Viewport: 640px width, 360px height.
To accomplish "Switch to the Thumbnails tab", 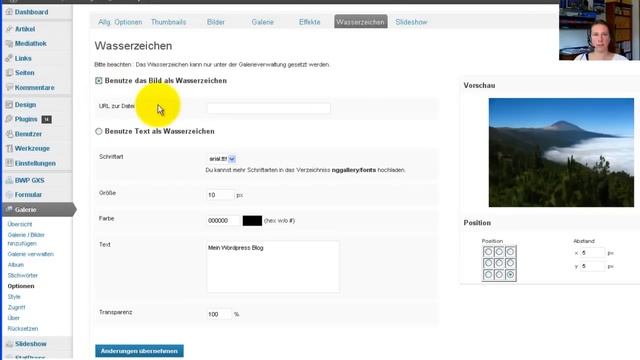I will click(x=168, y=22).
